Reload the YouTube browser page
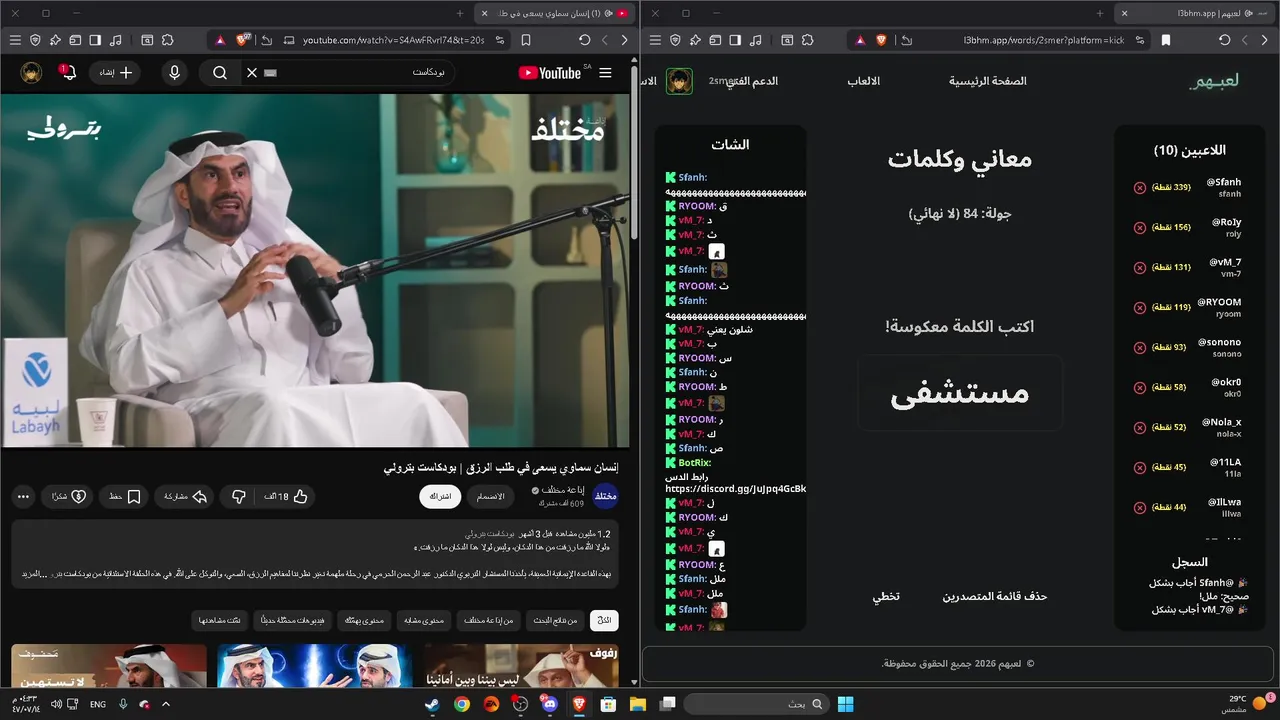 585,40
